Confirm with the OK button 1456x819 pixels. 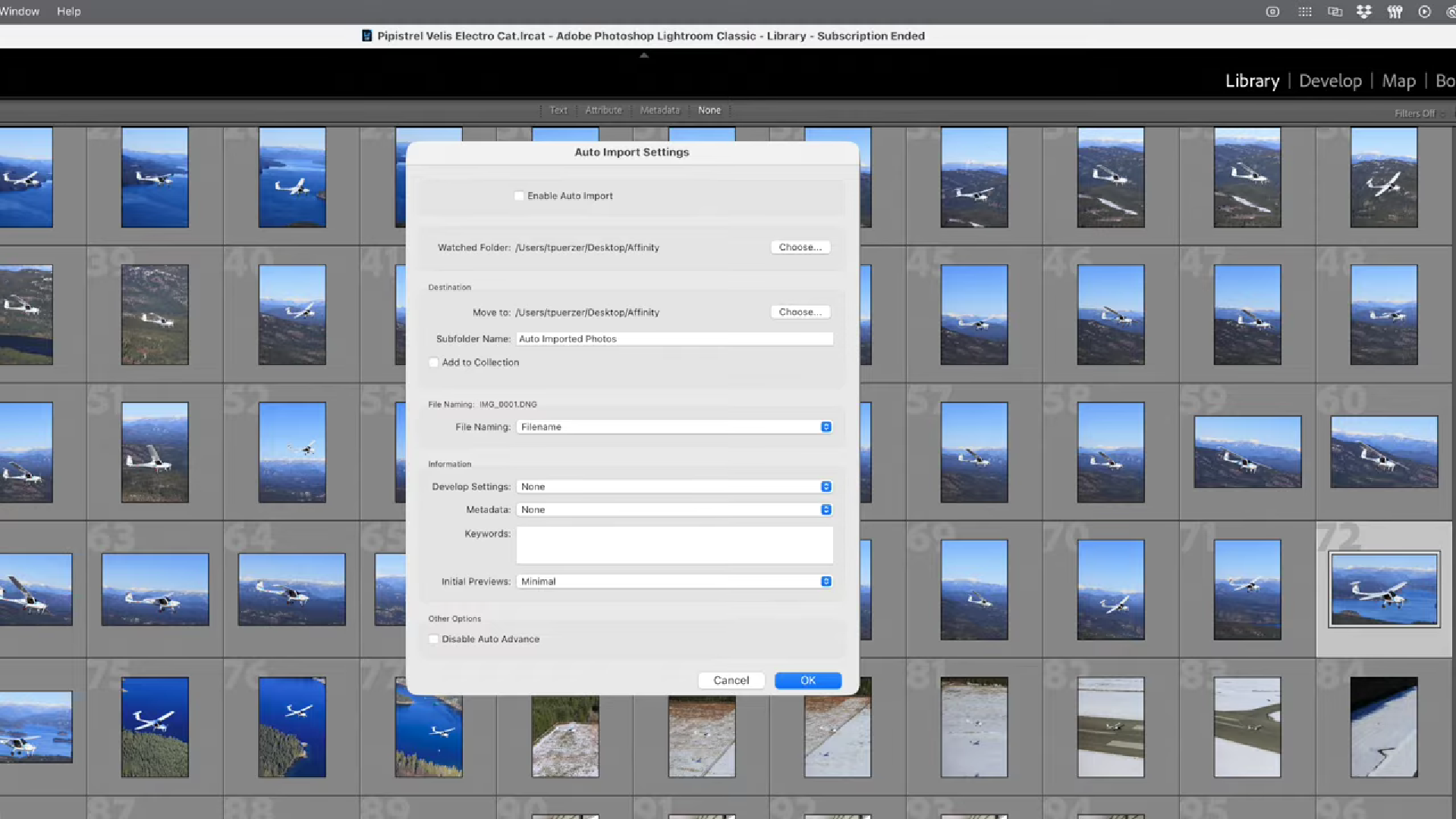[x=808, y=680]
